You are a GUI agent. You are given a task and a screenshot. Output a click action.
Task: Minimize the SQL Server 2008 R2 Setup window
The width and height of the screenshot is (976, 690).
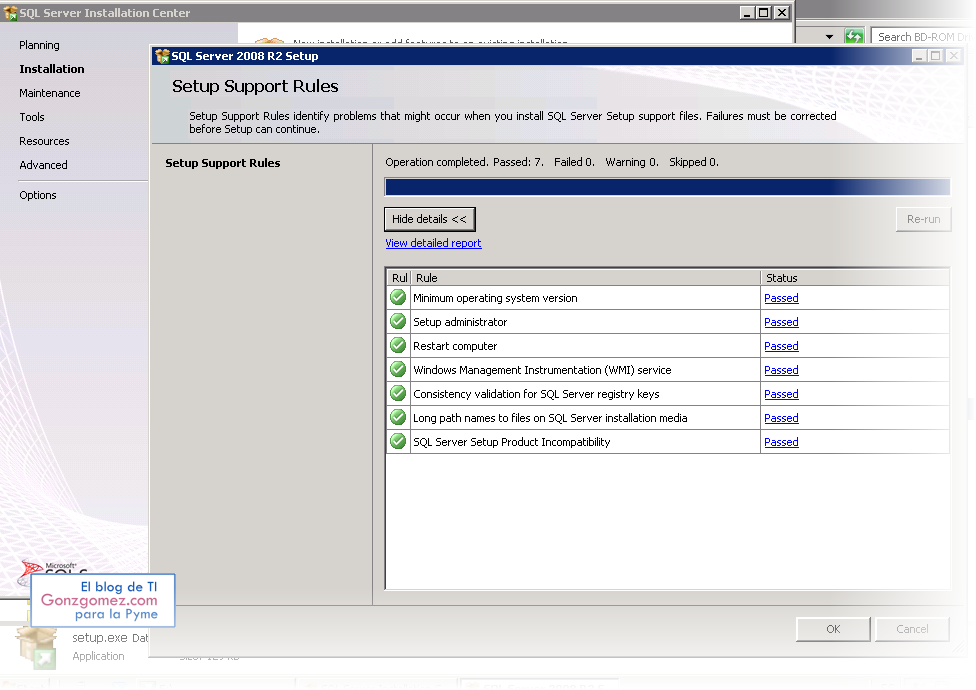coord(918,56)
